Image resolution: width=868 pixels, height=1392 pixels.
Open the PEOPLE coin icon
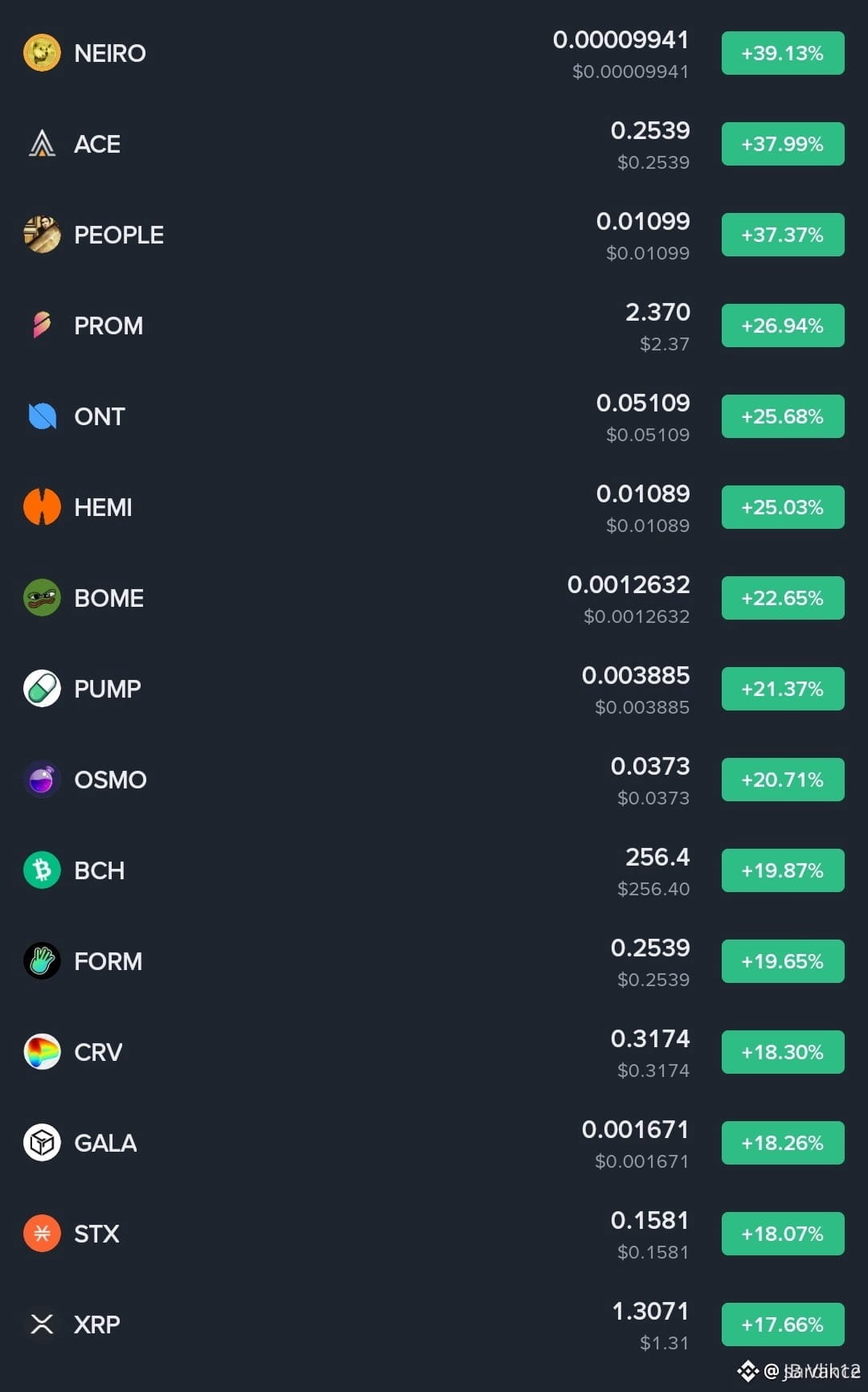(42, 235)
